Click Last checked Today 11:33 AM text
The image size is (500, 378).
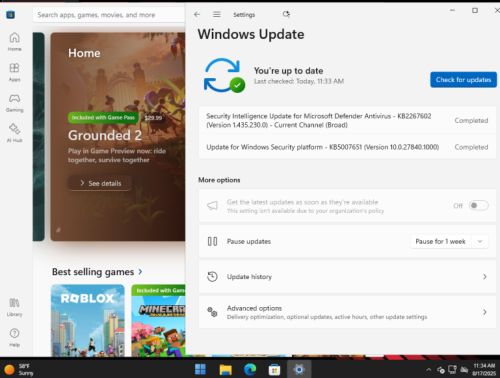299,81
